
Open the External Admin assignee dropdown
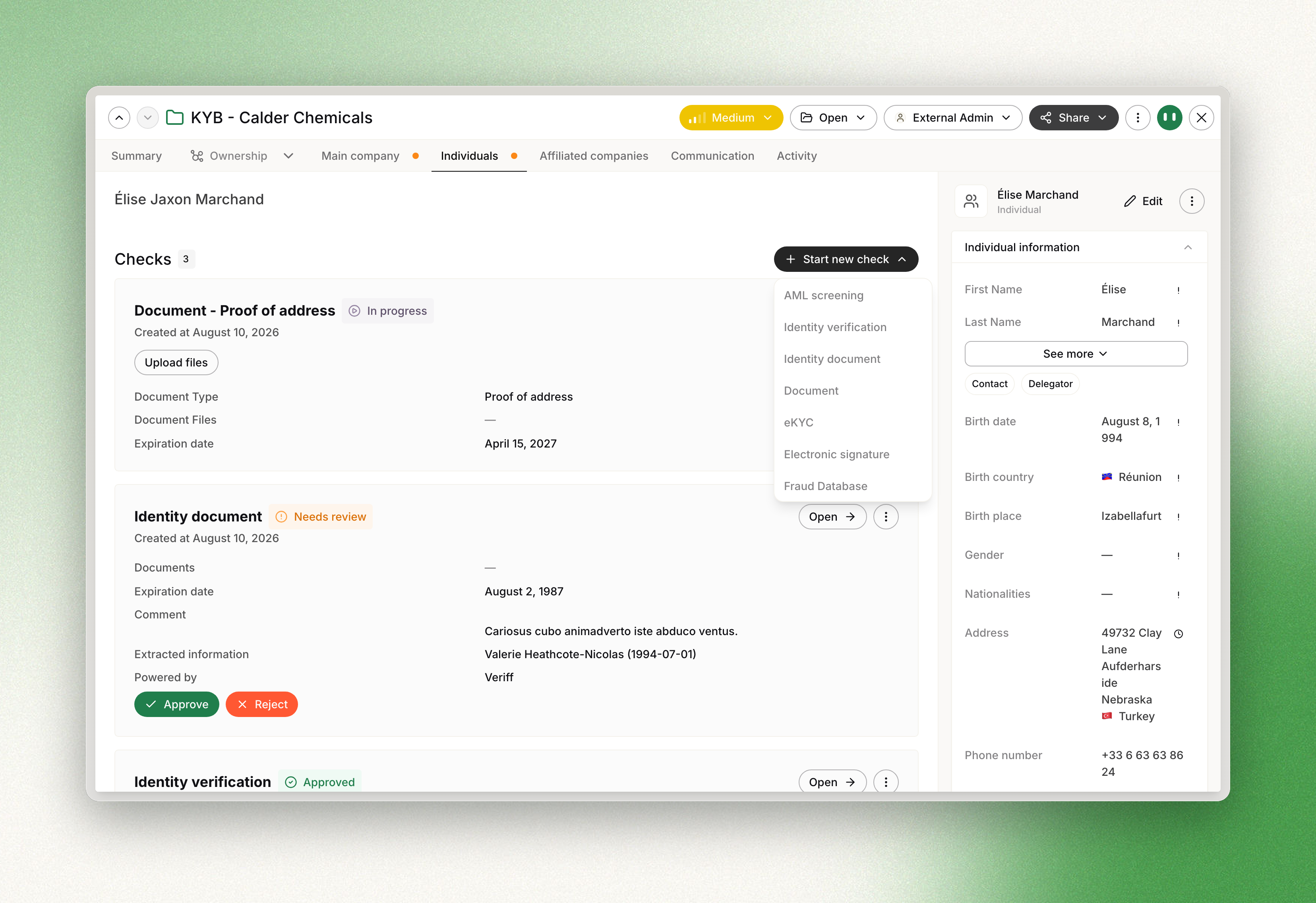point(952,118)
